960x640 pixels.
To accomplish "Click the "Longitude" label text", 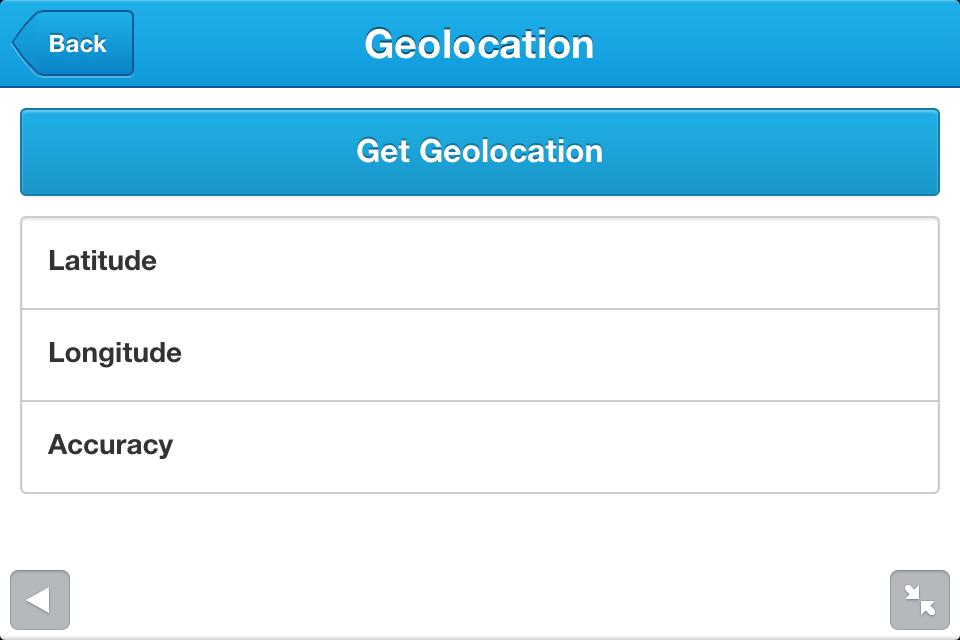I will pos(115,353).
